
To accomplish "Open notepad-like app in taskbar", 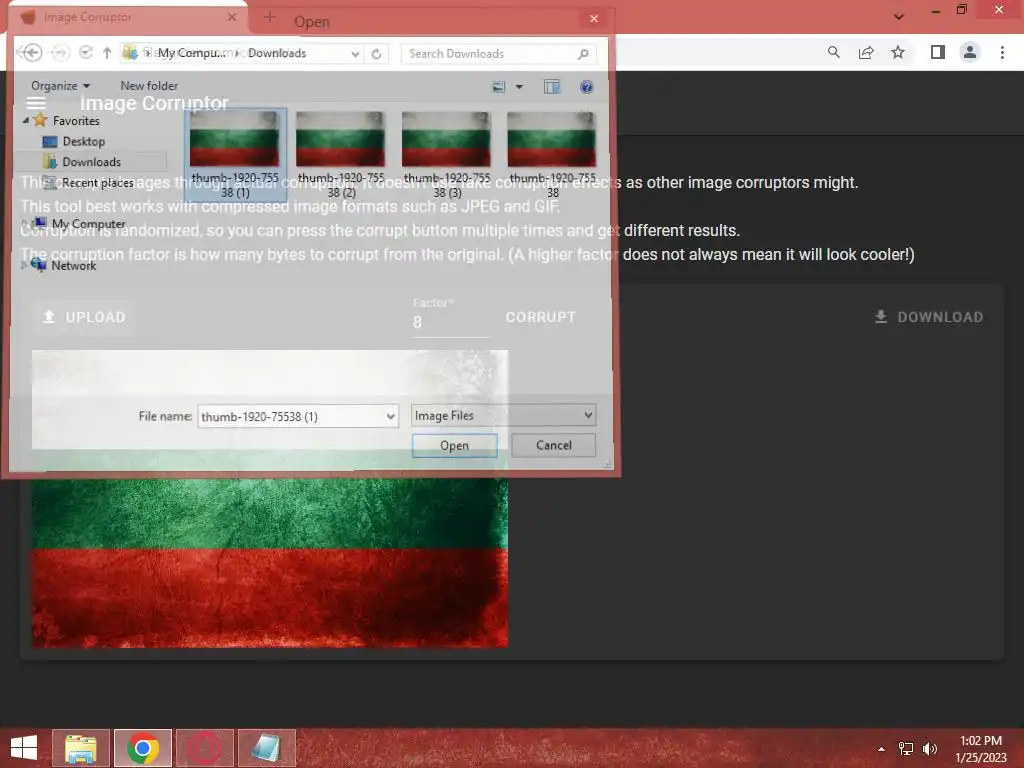I will (266, 748).
